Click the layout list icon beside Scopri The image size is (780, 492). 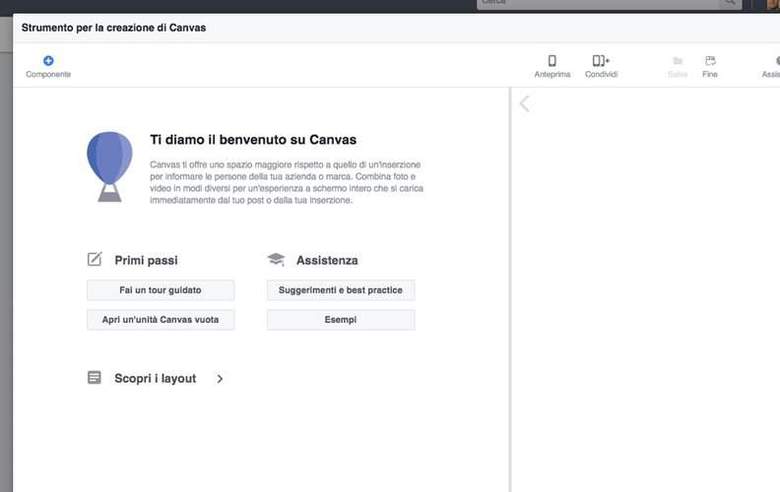tap(94, 378)
